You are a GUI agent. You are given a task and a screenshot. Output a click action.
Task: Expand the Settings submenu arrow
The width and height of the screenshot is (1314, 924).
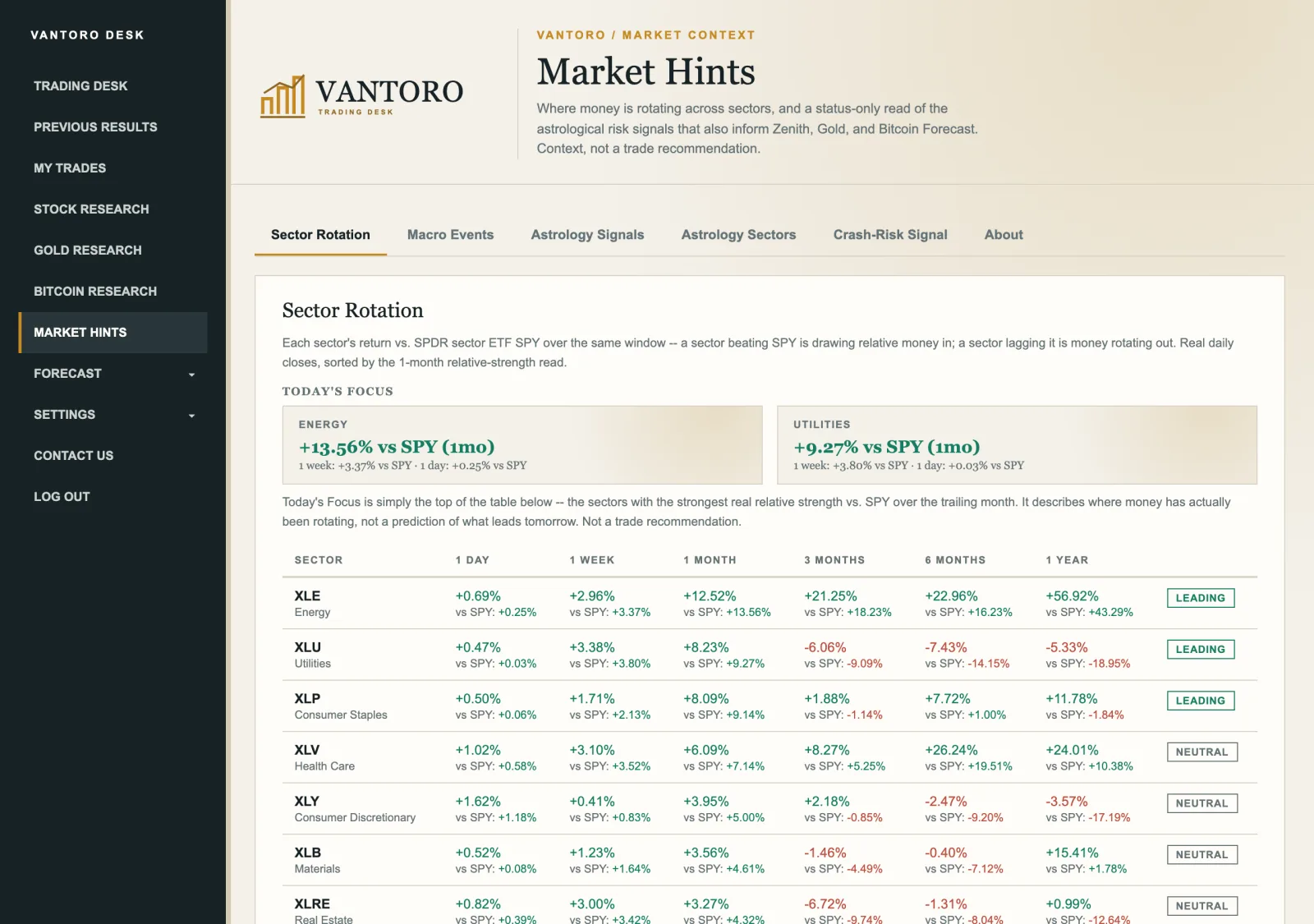191,416
